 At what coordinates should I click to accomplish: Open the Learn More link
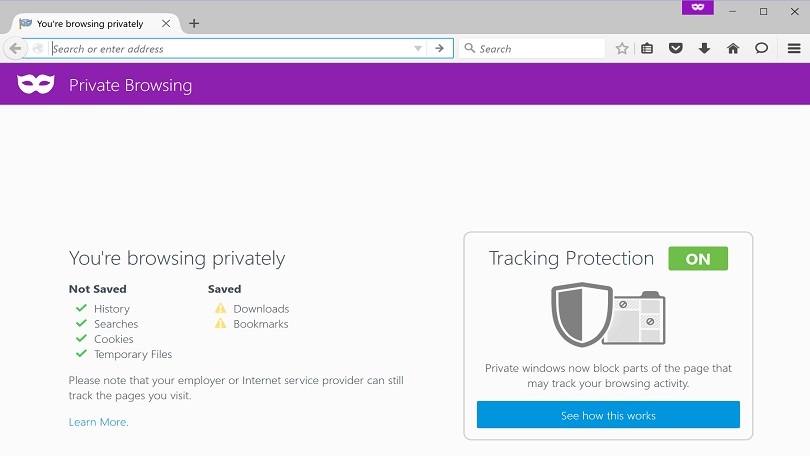98,422
